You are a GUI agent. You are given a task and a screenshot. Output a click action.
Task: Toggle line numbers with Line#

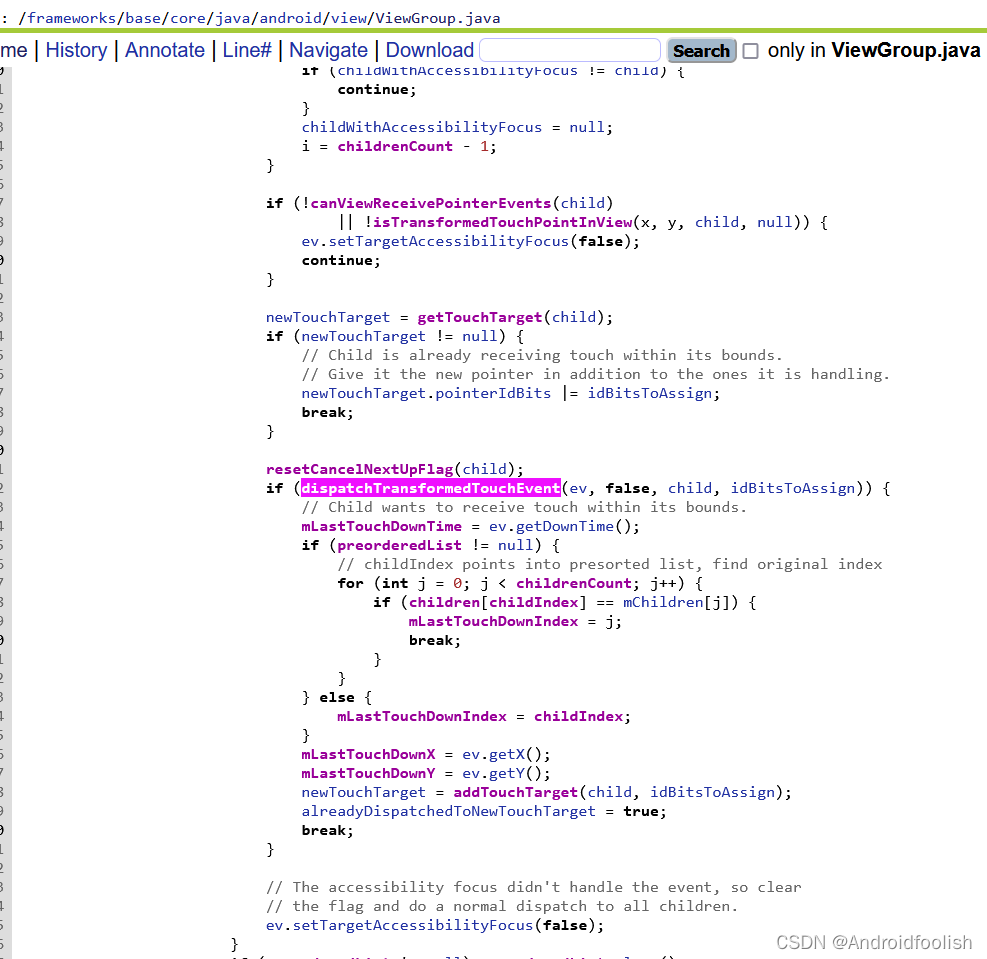246,50
